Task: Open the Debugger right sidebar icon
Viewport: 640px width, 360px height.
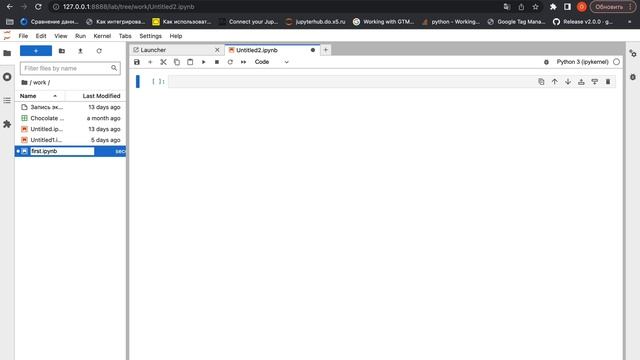Action: (x=633, y=77)
